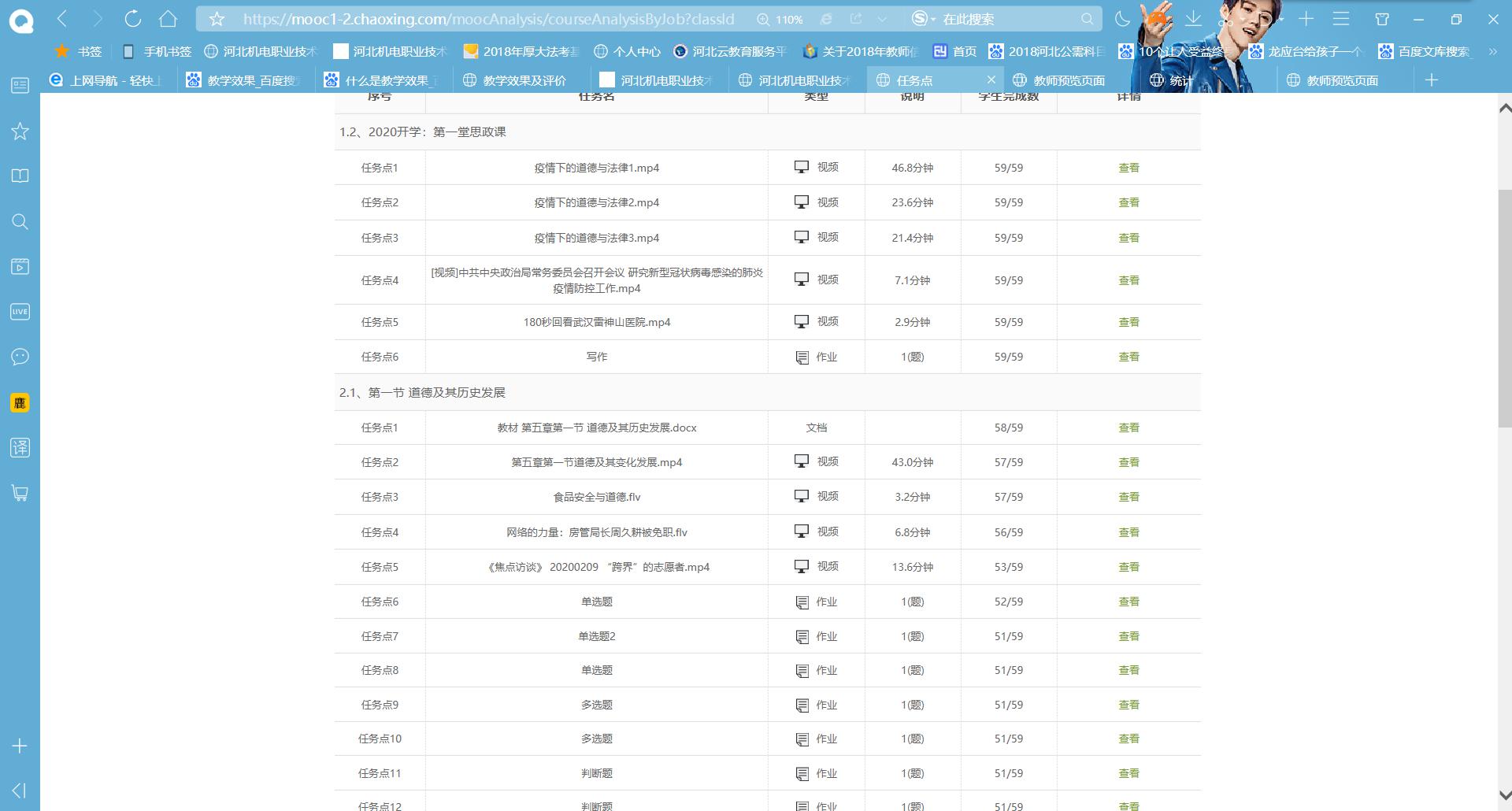This screenshot has height=811, width=1512.
Task: Close the 任务点 tab
Action: tap(991, 80)
